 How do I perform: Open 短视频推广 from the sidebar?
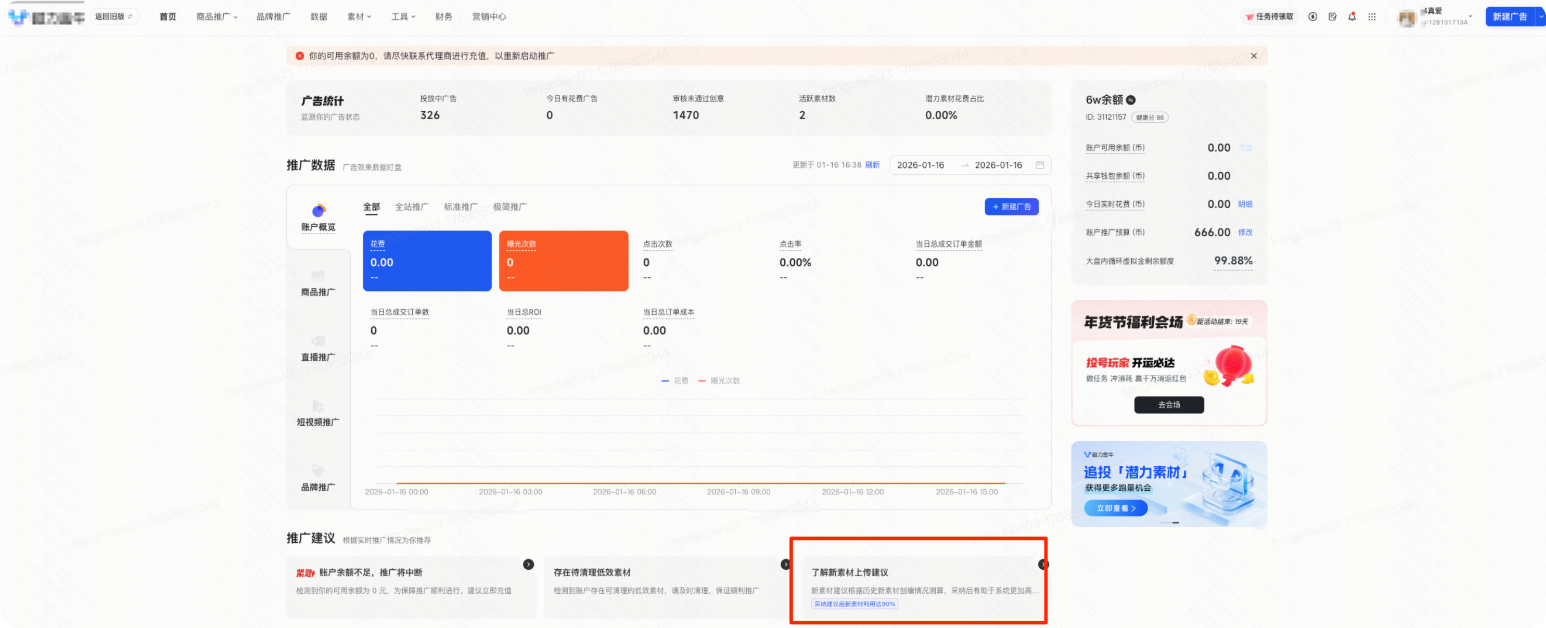[x=318, y=420]
